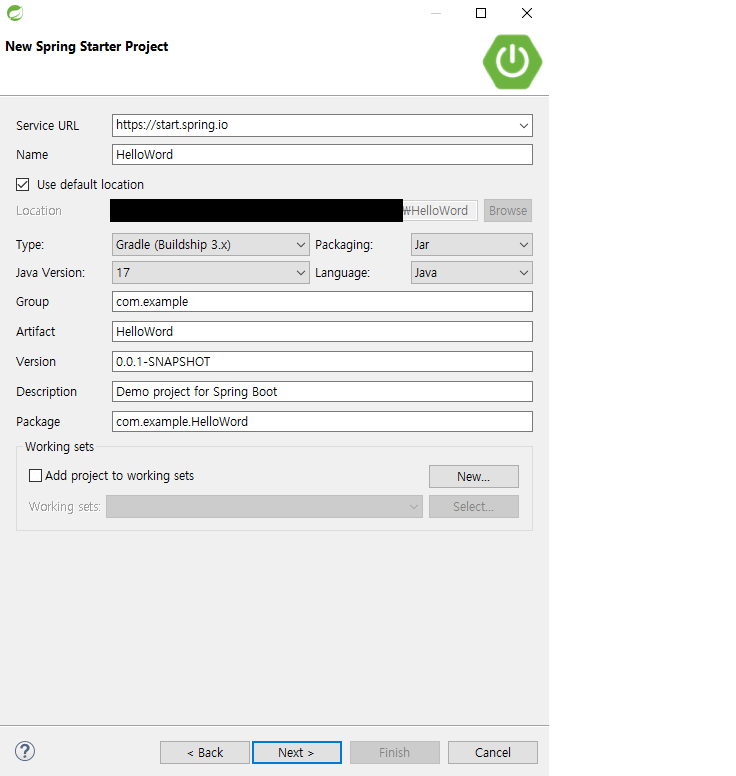Open the Packaging dropdown showing Jar
736x776 pixels.
[472, 245]
